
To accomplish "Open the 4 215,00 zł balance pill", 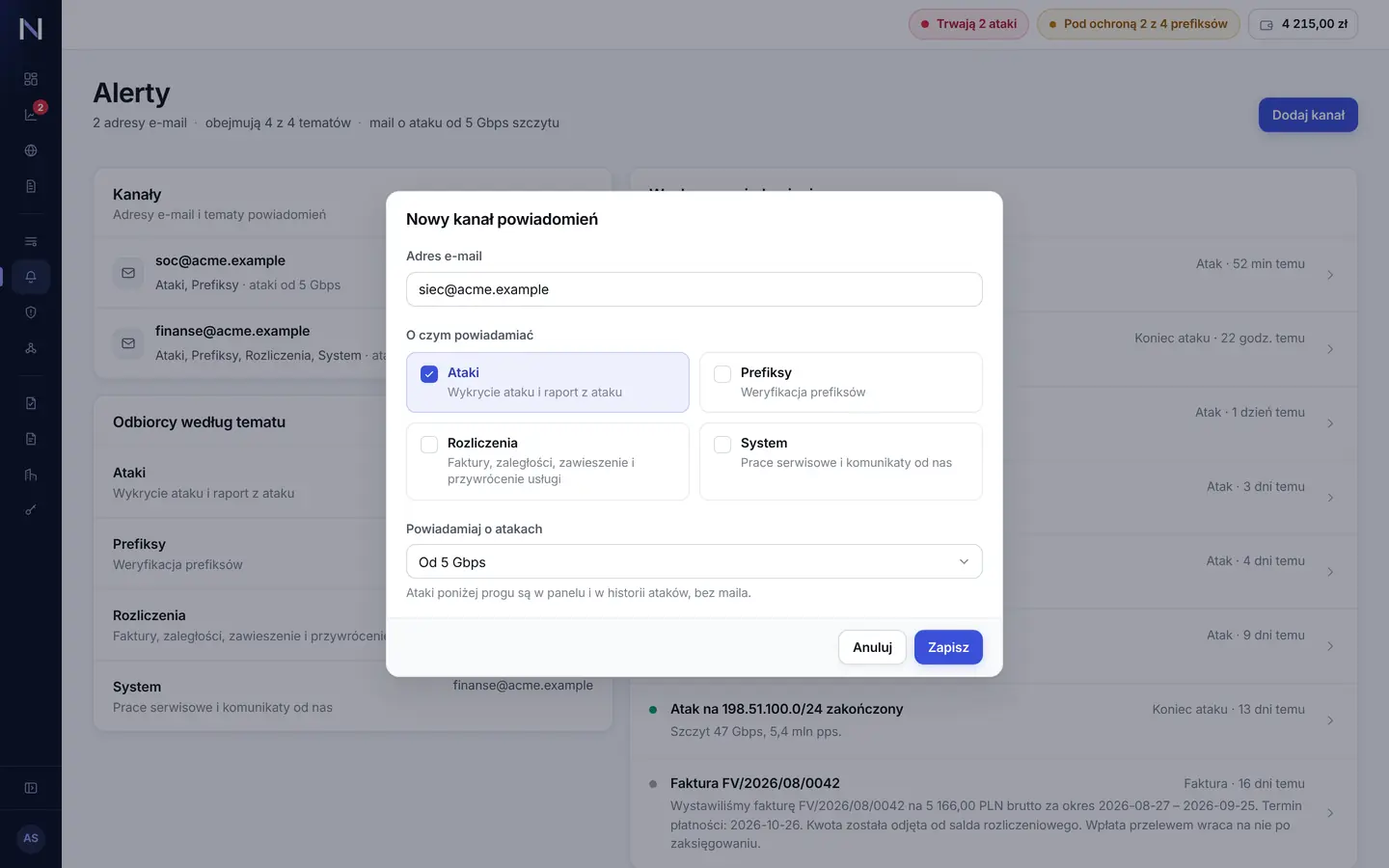I will point(1303,24).
